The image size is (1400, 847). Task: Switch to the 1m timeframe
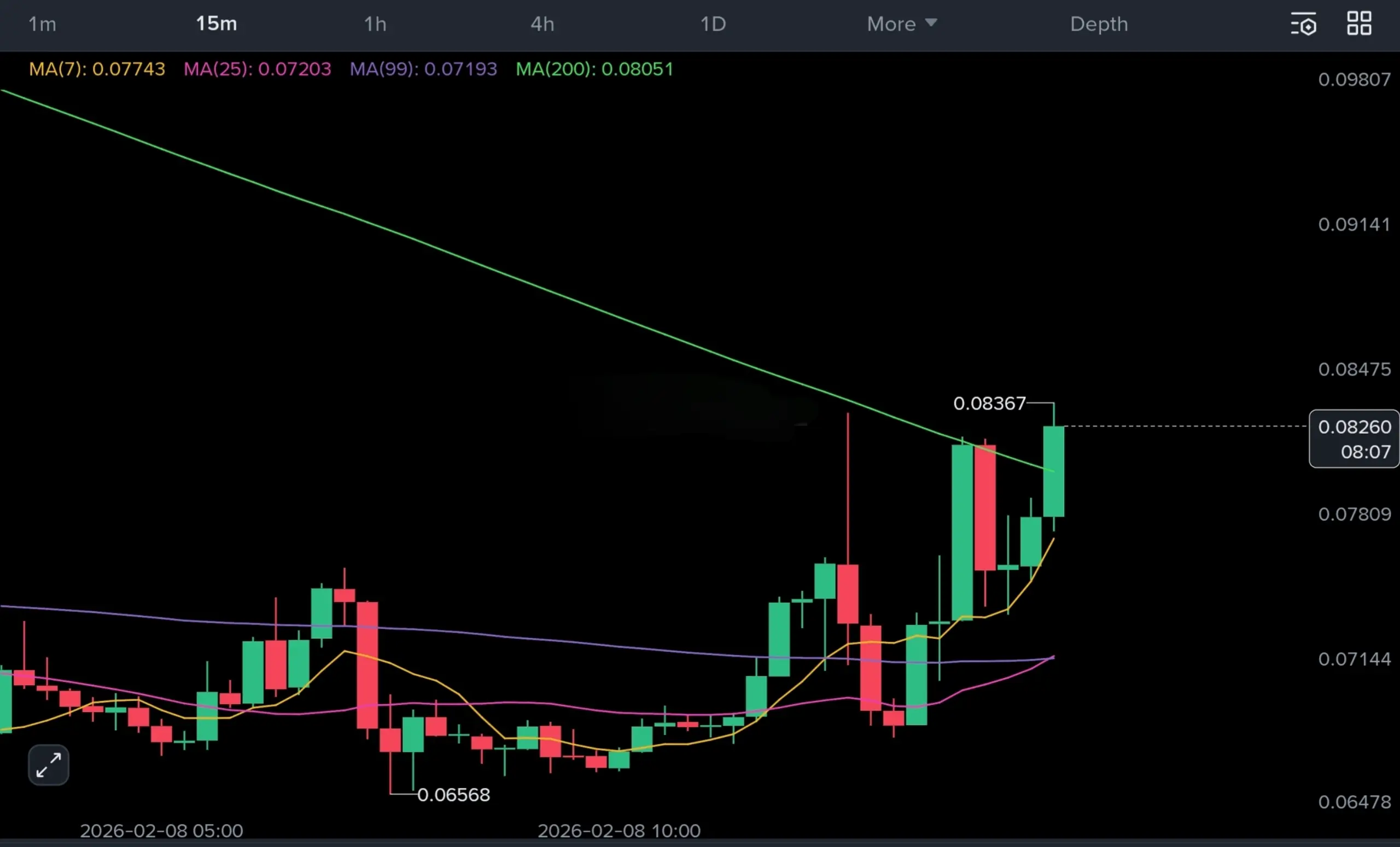[x=42, y=24]
